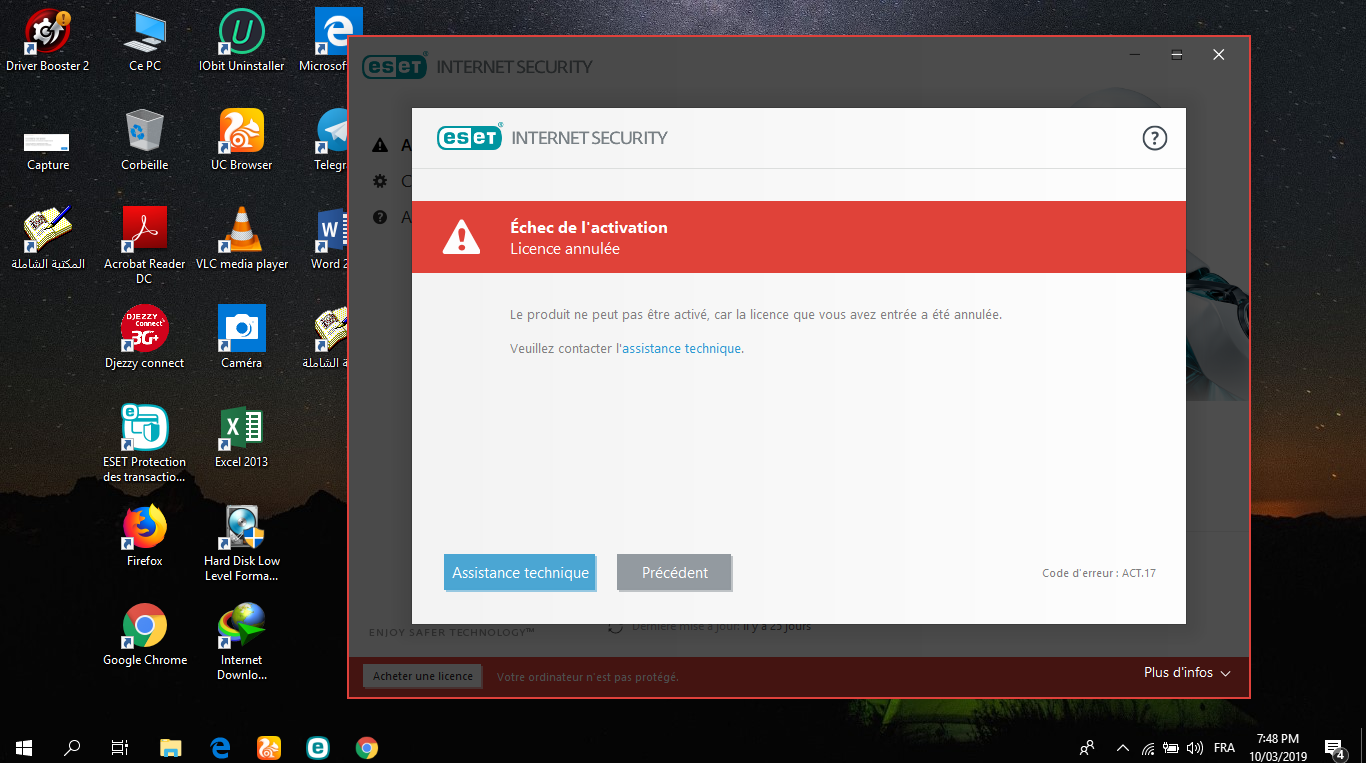This screenshot has width=1366, height=763.
Task: Open the Word 2013 shortcut behind the ESET window
Action: [330, 239]
